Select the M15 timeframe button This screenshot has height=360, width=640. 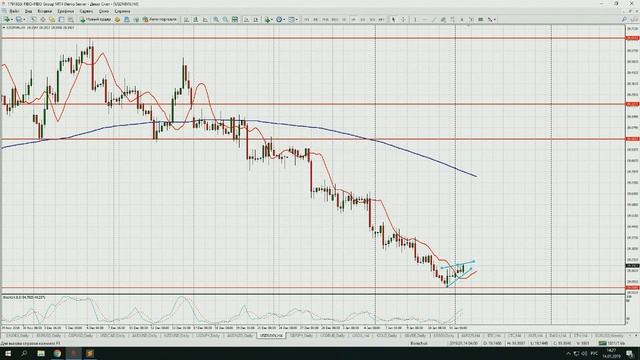[325, 20]
